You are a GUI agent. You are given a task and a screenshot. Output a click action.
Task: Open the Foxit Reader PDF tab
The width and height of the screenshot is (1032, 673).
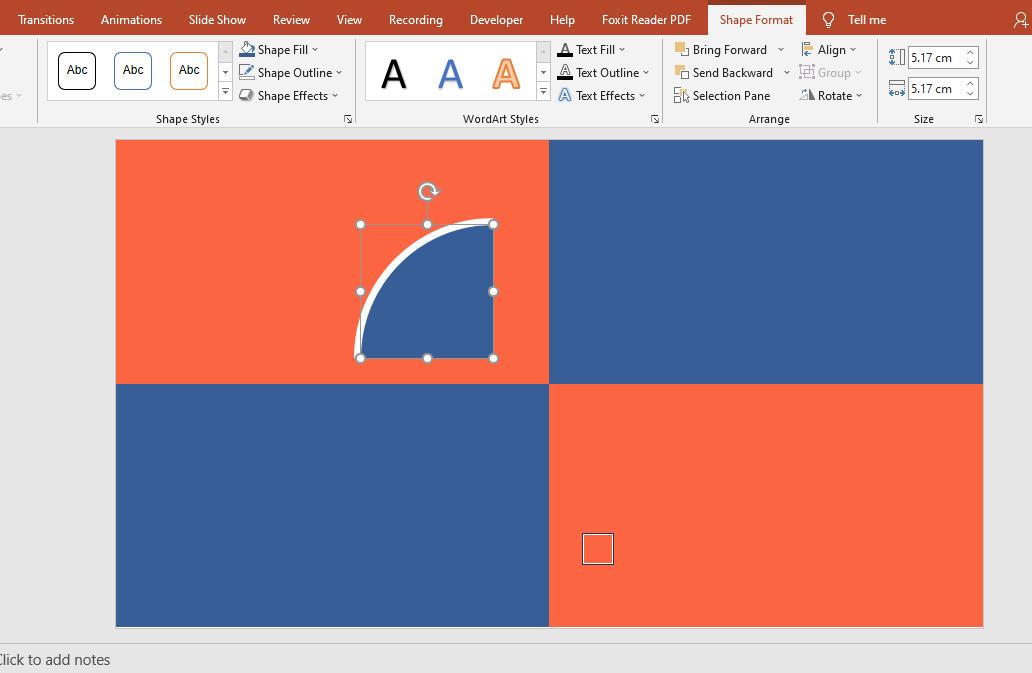click(x=646, y=19)
